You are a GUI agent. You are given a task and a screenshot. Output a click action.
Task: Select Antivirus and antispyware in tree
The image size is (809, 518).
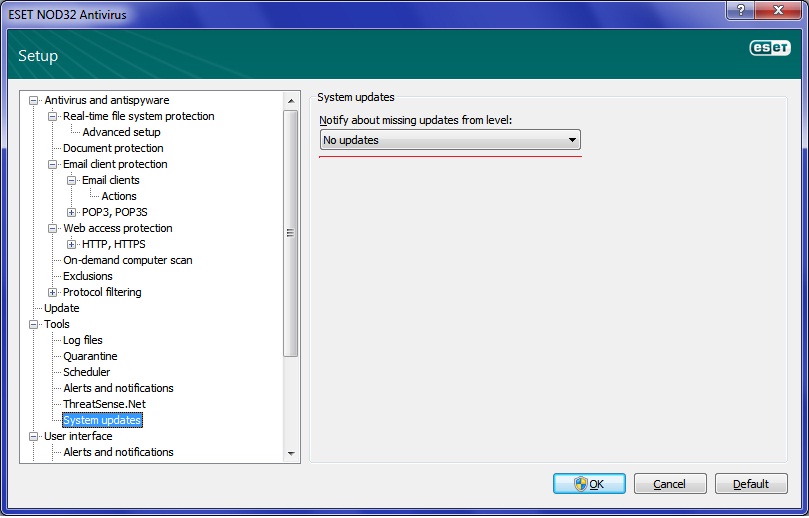click(106, 100)
